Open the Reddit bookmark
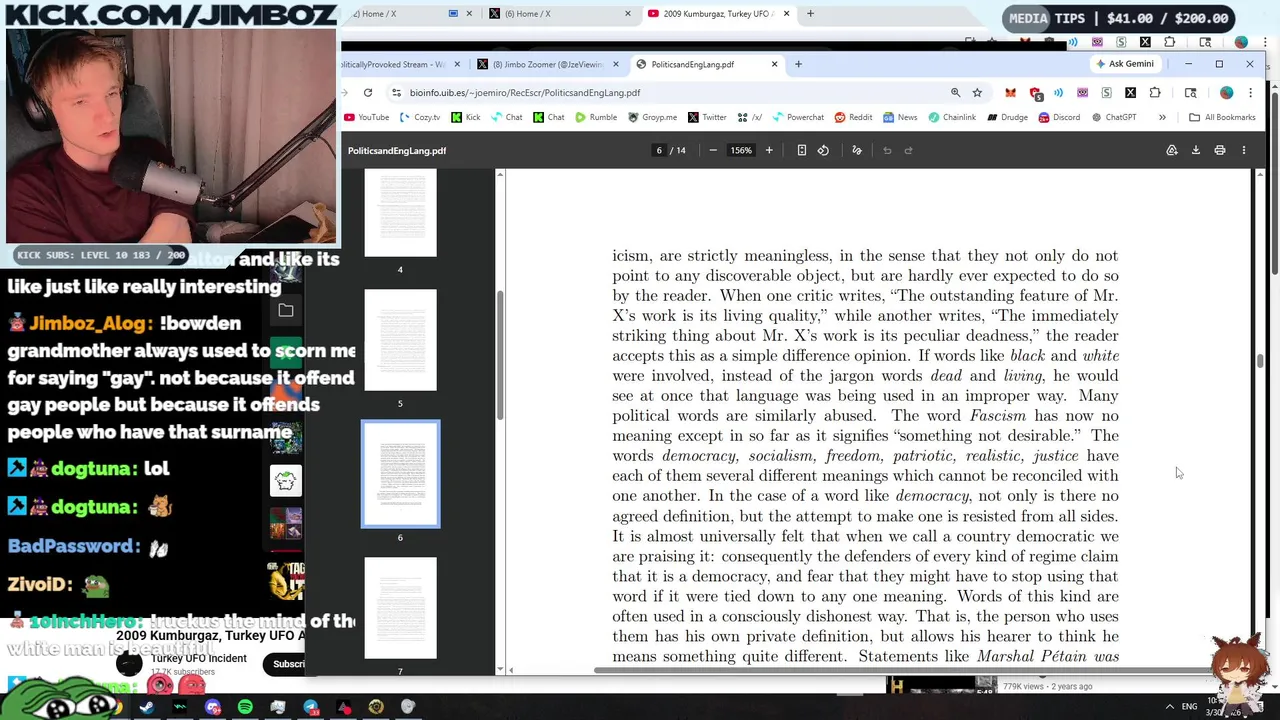This screenshot has width=1280, height=720. 853,117
